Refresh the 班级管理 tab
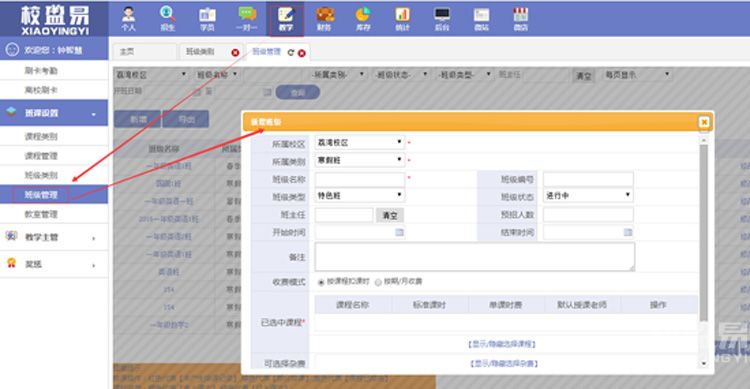This screenshot has height=389, width=750. point(290,53)
